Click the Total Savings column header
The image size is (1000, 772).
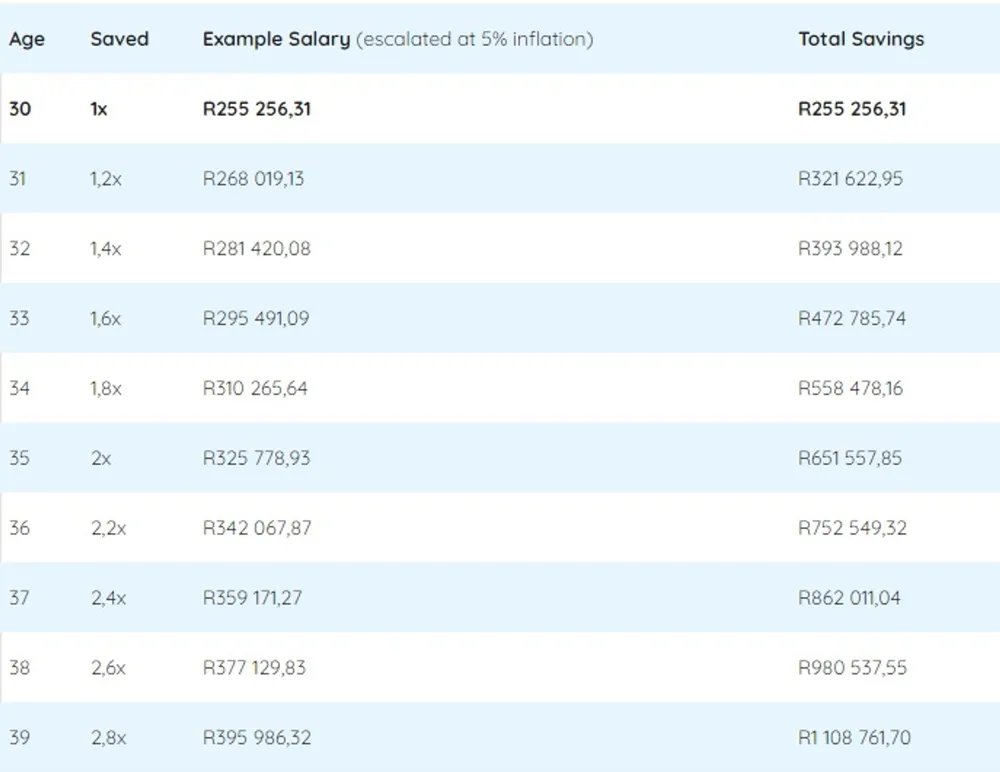(861, 39)
